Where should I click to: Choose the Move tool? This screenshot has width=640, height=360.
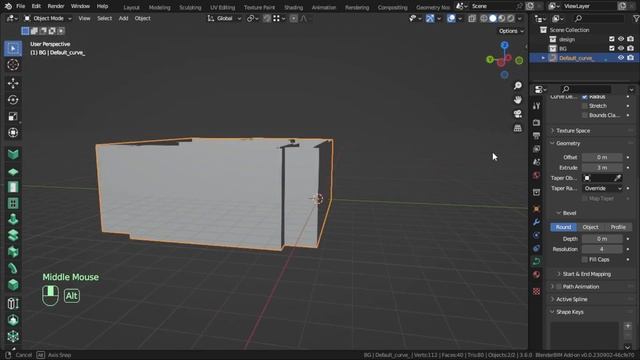[13, 83]
